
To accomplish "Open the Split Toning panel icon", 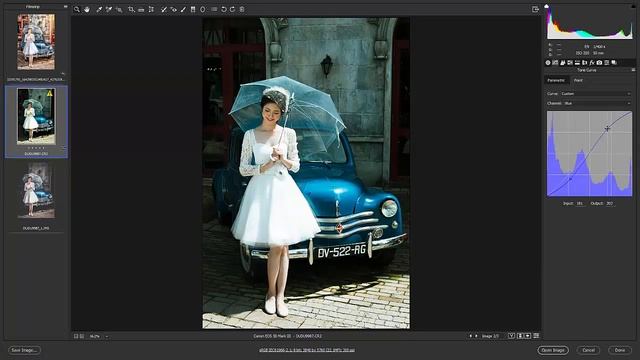I will tap(578, 62).
